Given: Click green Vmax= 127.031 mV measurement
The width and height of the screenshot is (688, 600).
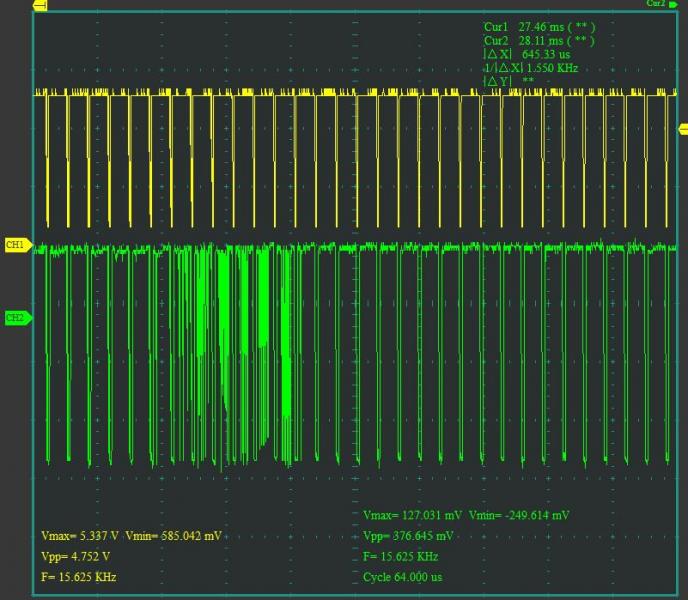Looking at the screenshot, I should [411, 516].
